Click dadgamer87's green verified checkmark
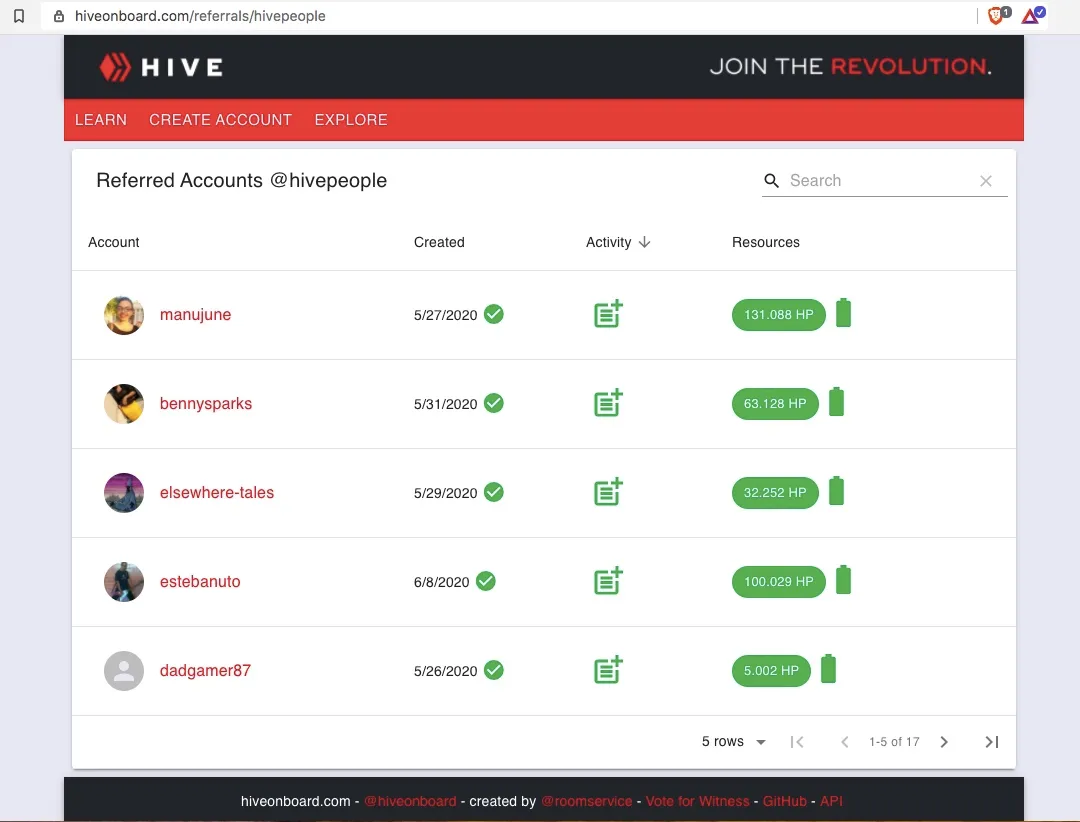The width and height of the screenshot is (1080, 822). tap(494, 670)
